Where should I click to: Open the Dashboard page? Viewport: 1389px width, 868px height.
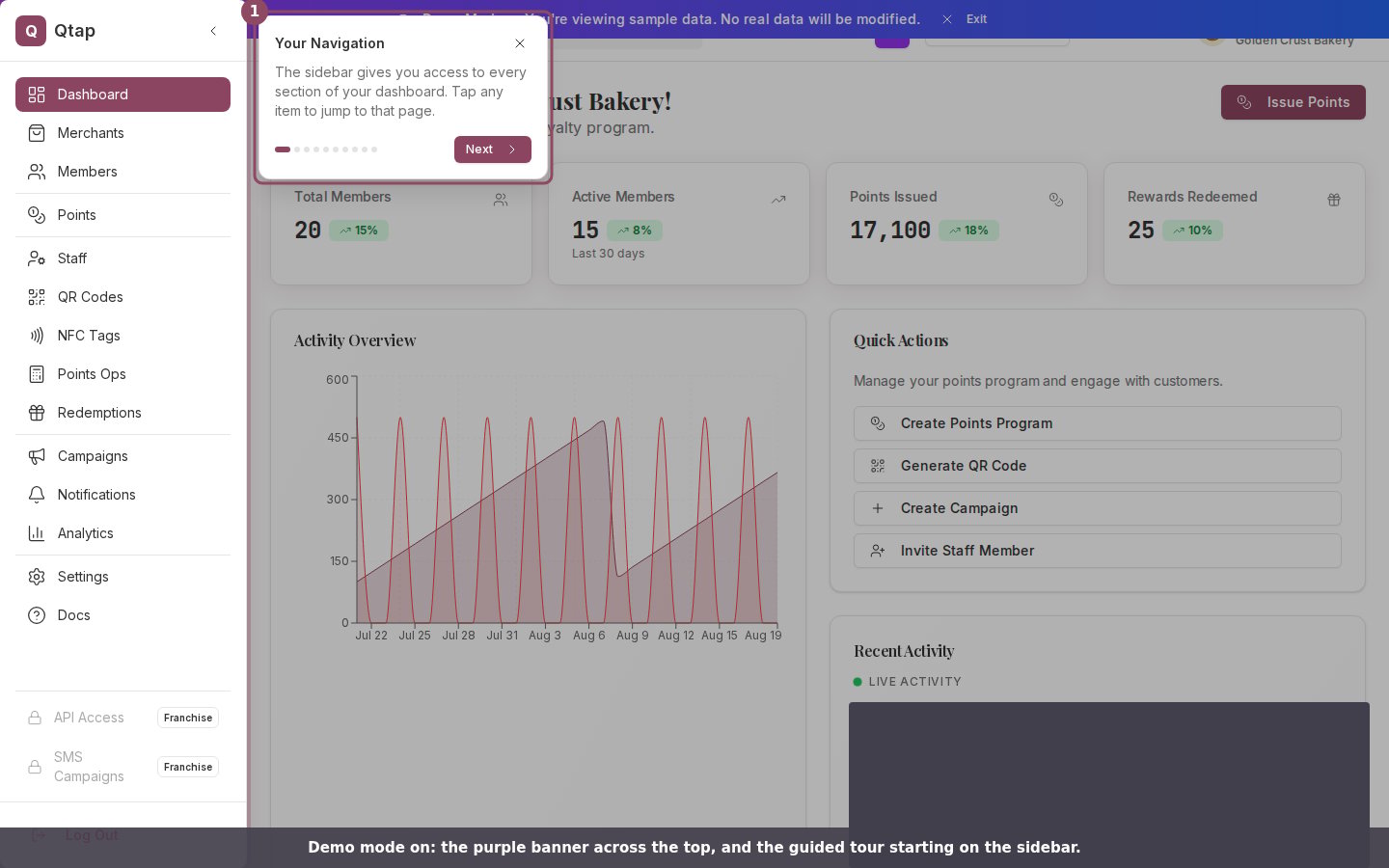pos(123,95)
